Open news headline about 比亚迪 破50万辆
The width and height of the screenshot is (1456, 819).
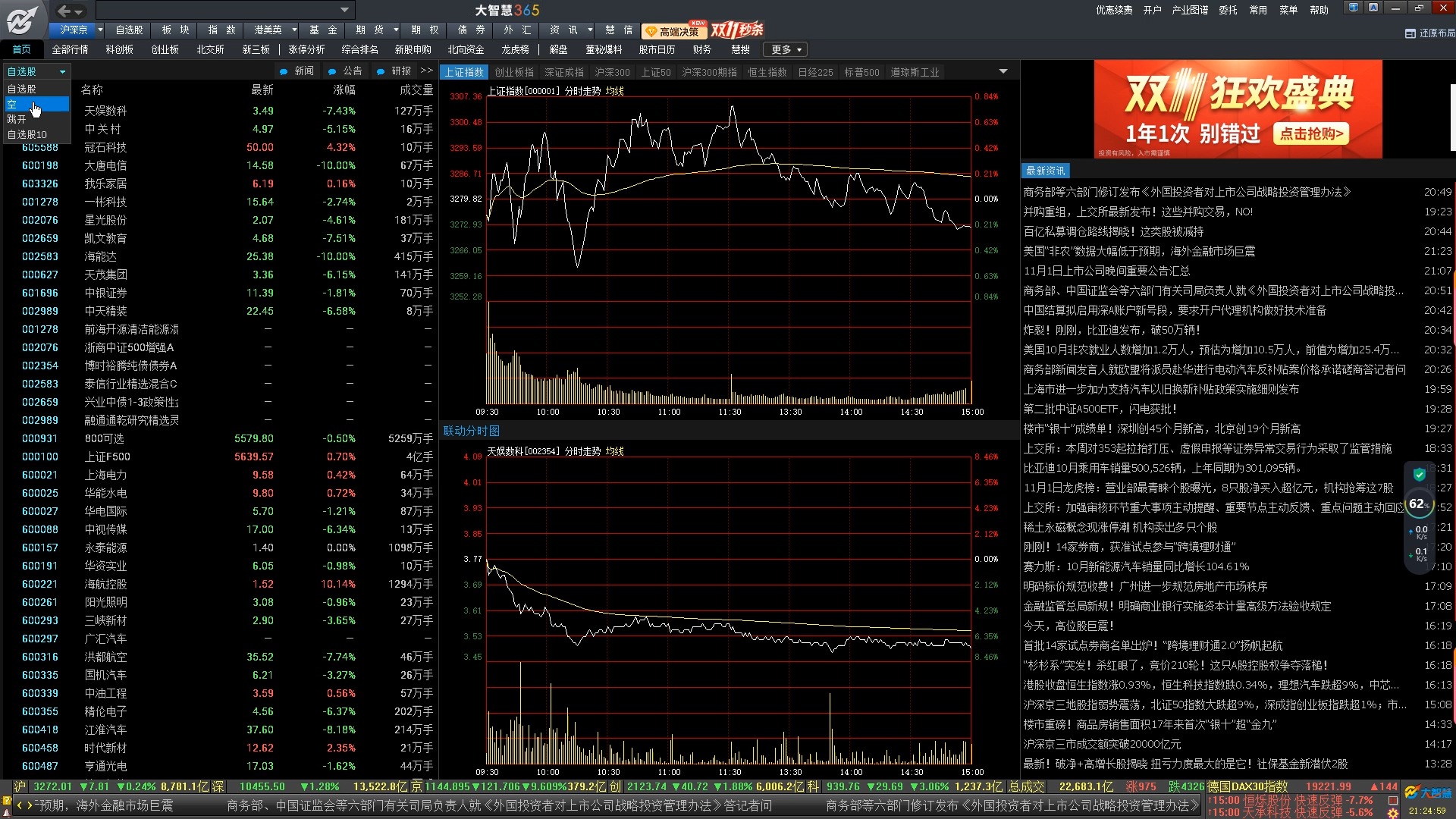1112,330
